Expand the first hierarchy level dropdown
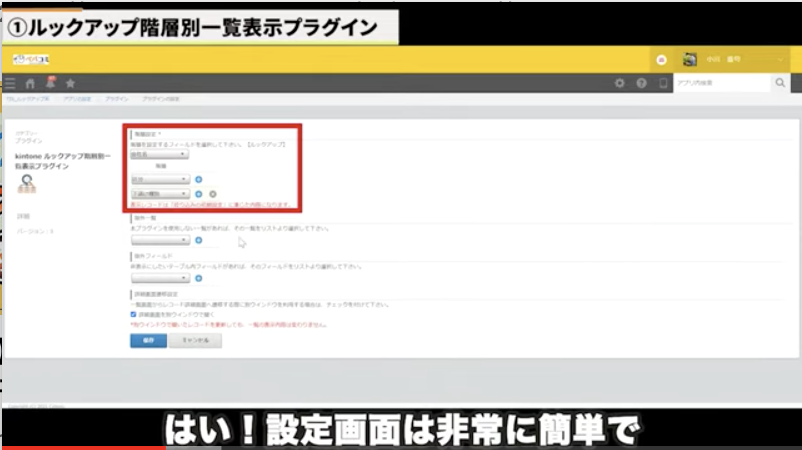 coord(159,179)
